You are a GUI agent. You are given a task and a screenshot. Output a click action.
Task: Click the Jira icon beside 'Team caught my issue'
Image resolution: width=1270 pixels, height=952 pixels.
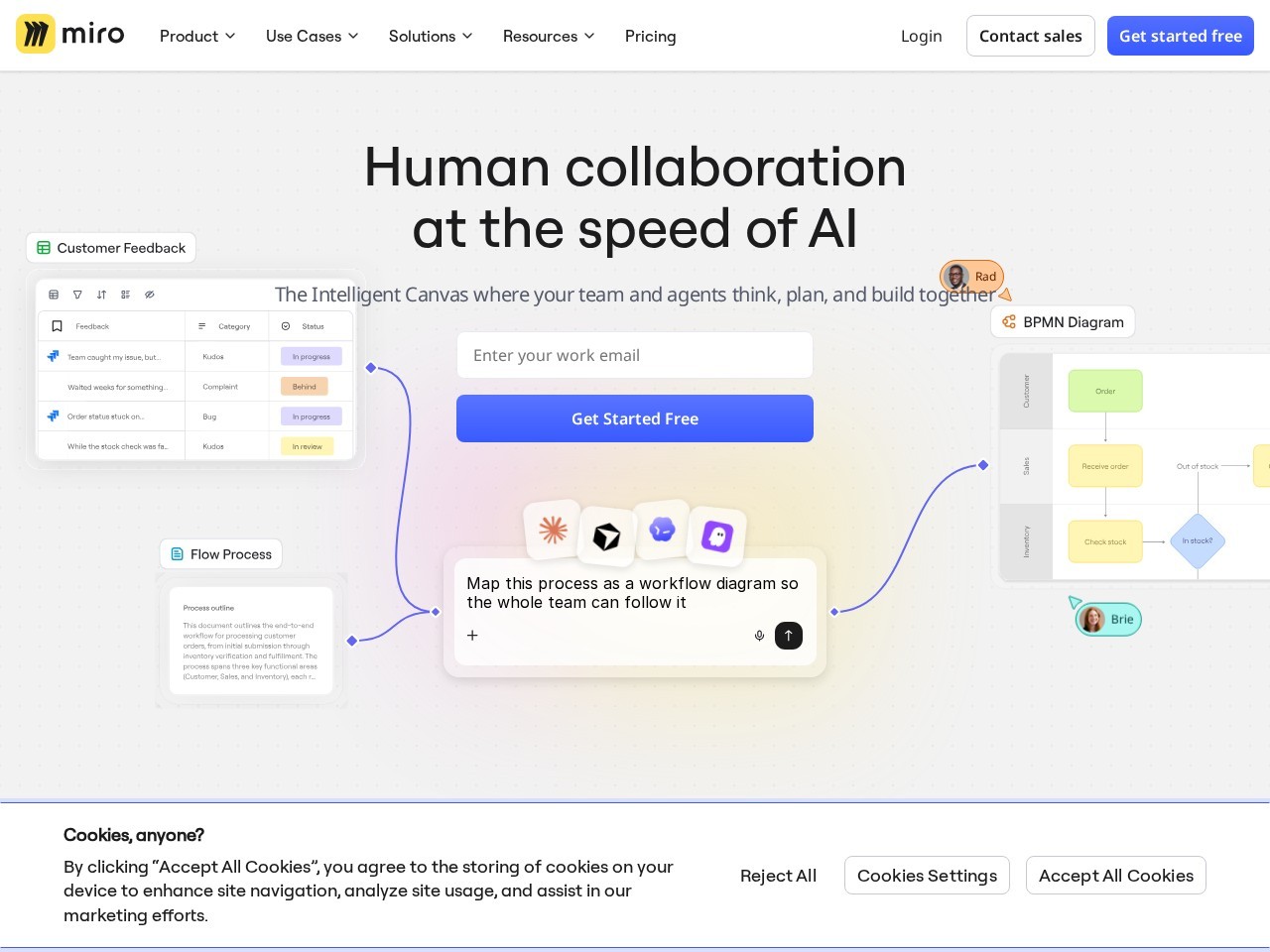(54, 356)
